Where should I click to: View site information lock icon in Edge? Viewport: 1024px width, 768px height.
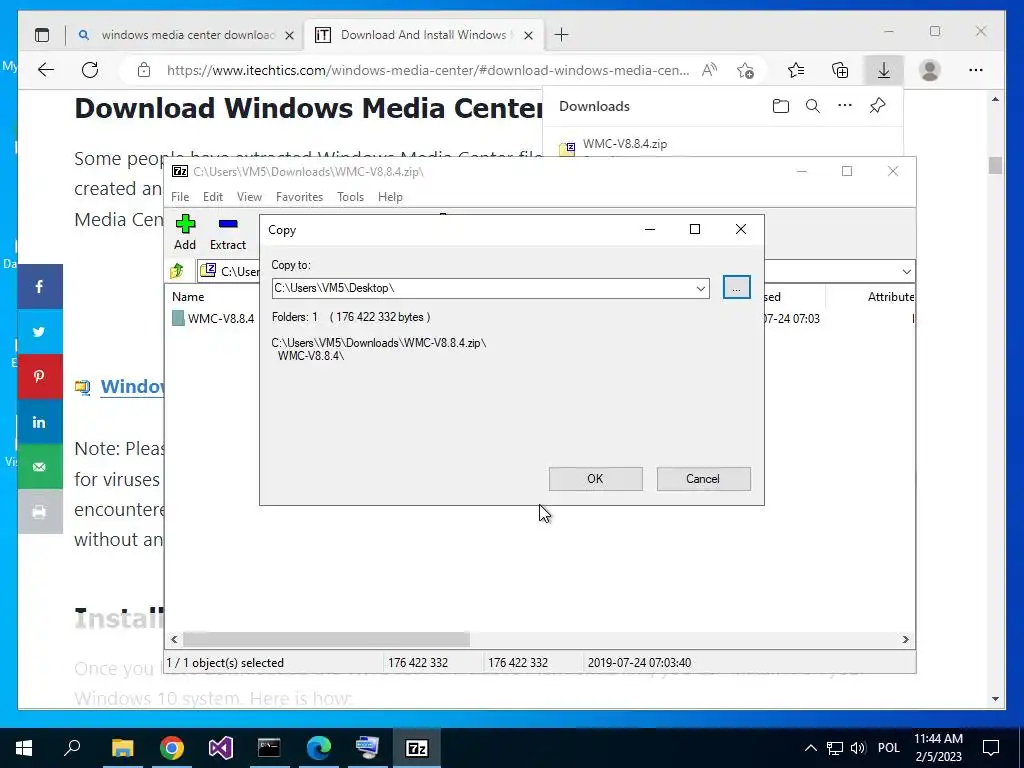(144, 70)
